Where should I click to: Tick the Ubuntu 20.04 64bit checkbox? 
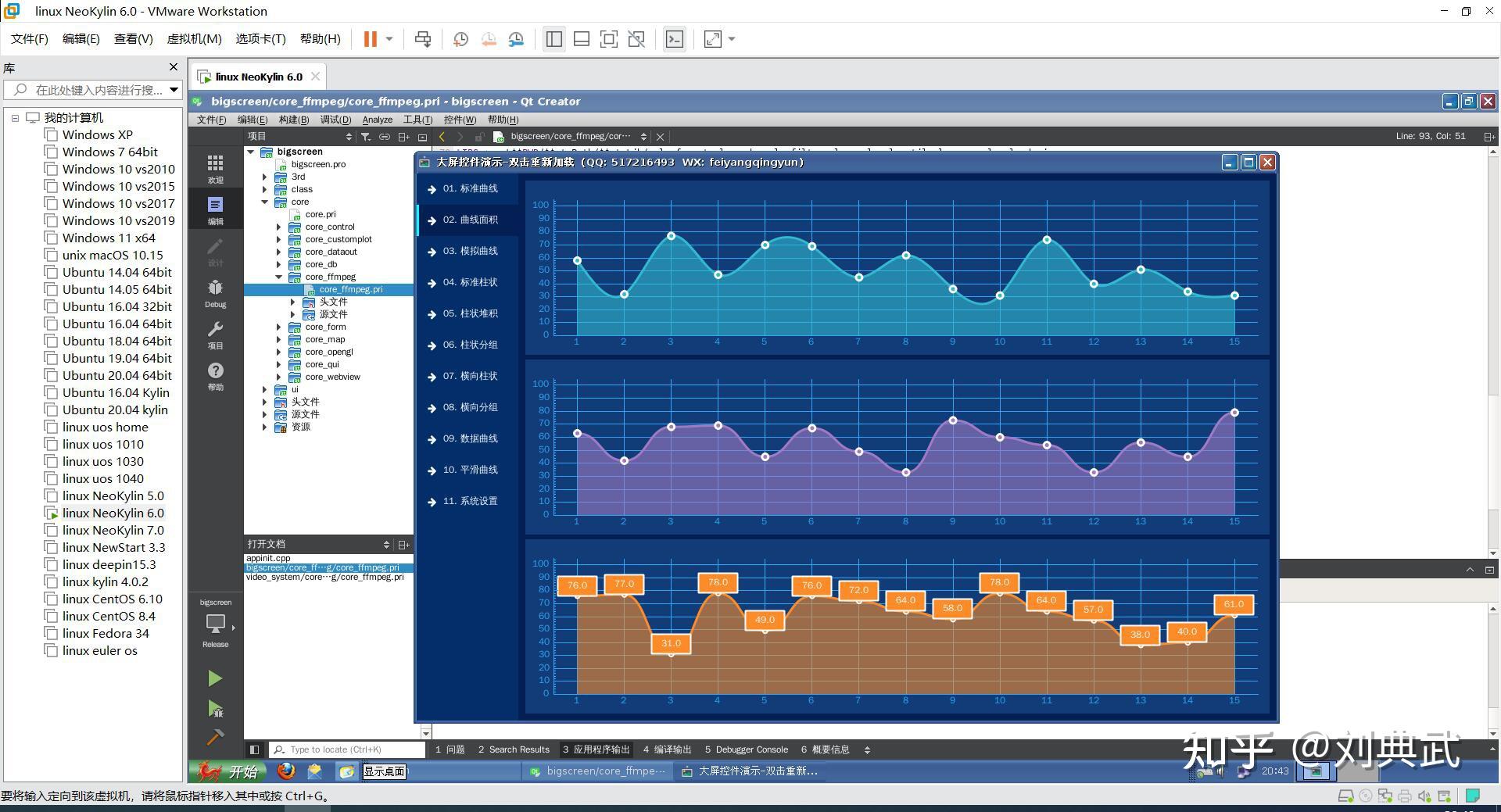(51, 375)
